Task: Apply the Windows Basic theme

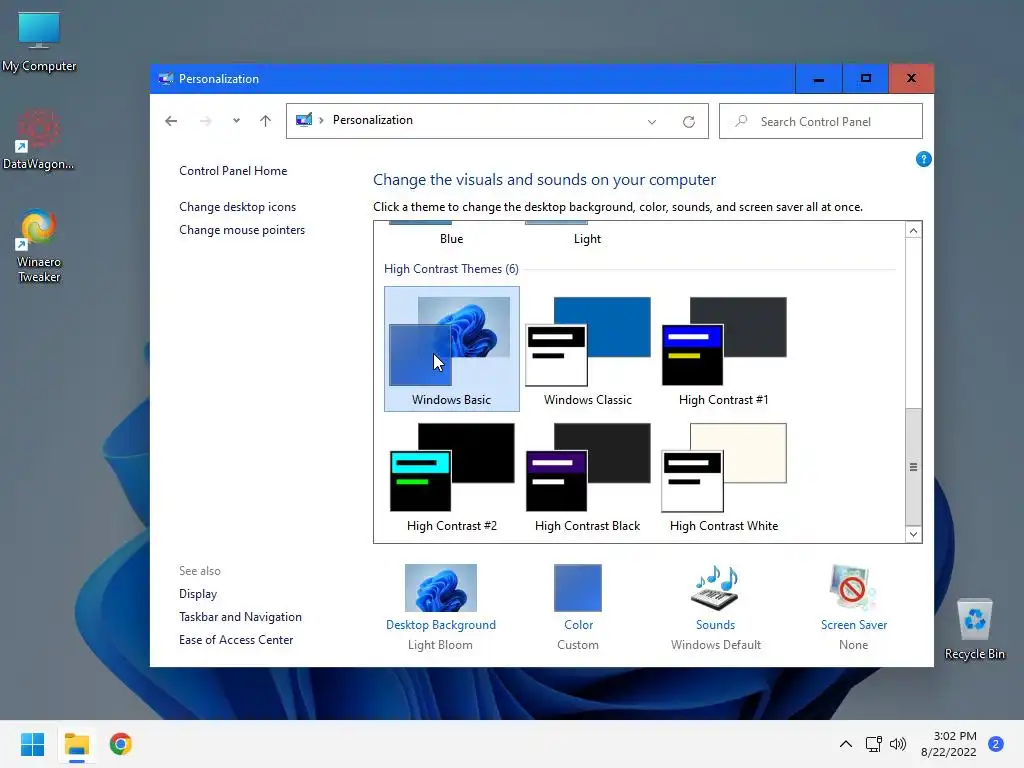Action: click(451, 349)
